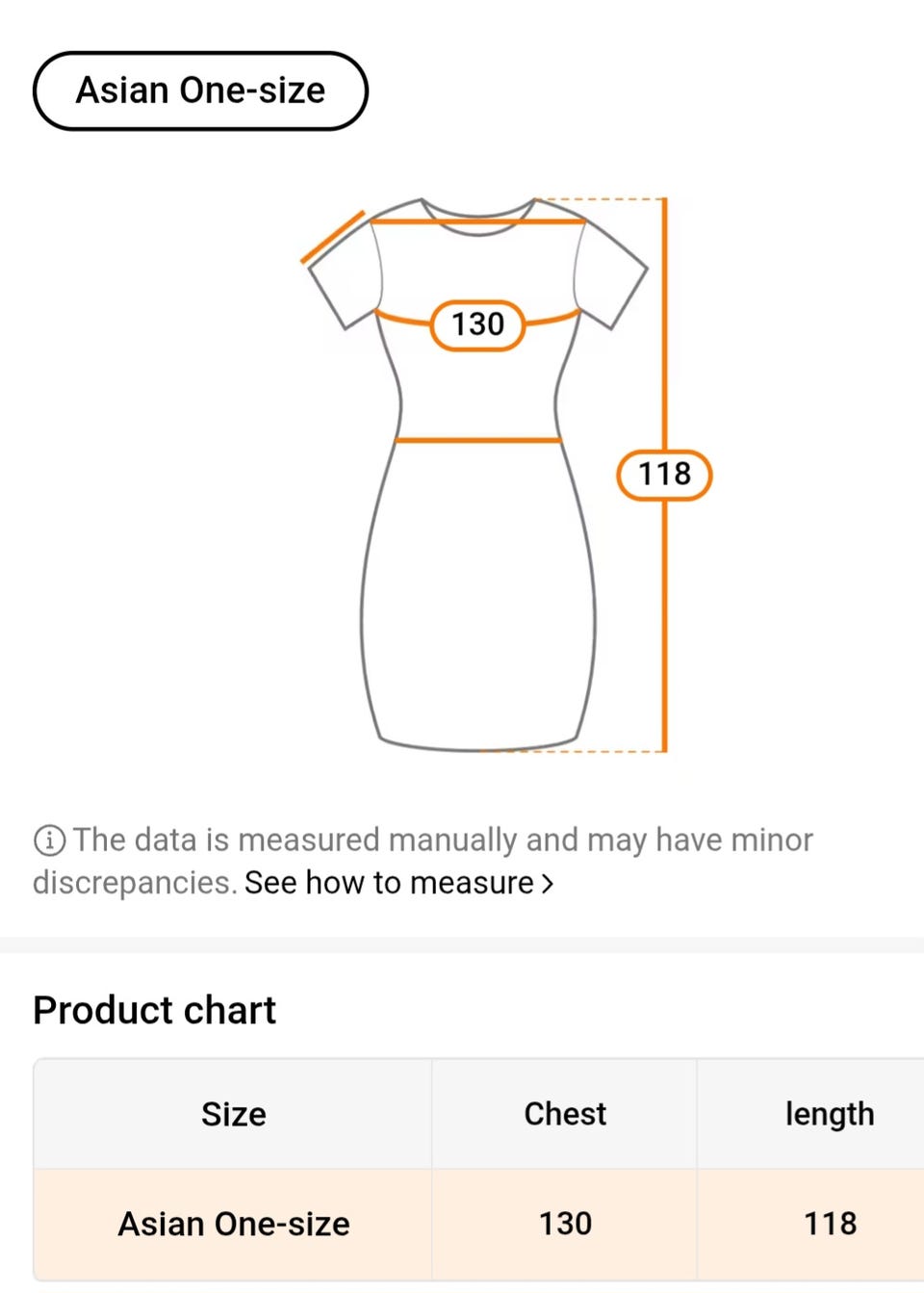Open the See how to measure link

click(389, 883)
